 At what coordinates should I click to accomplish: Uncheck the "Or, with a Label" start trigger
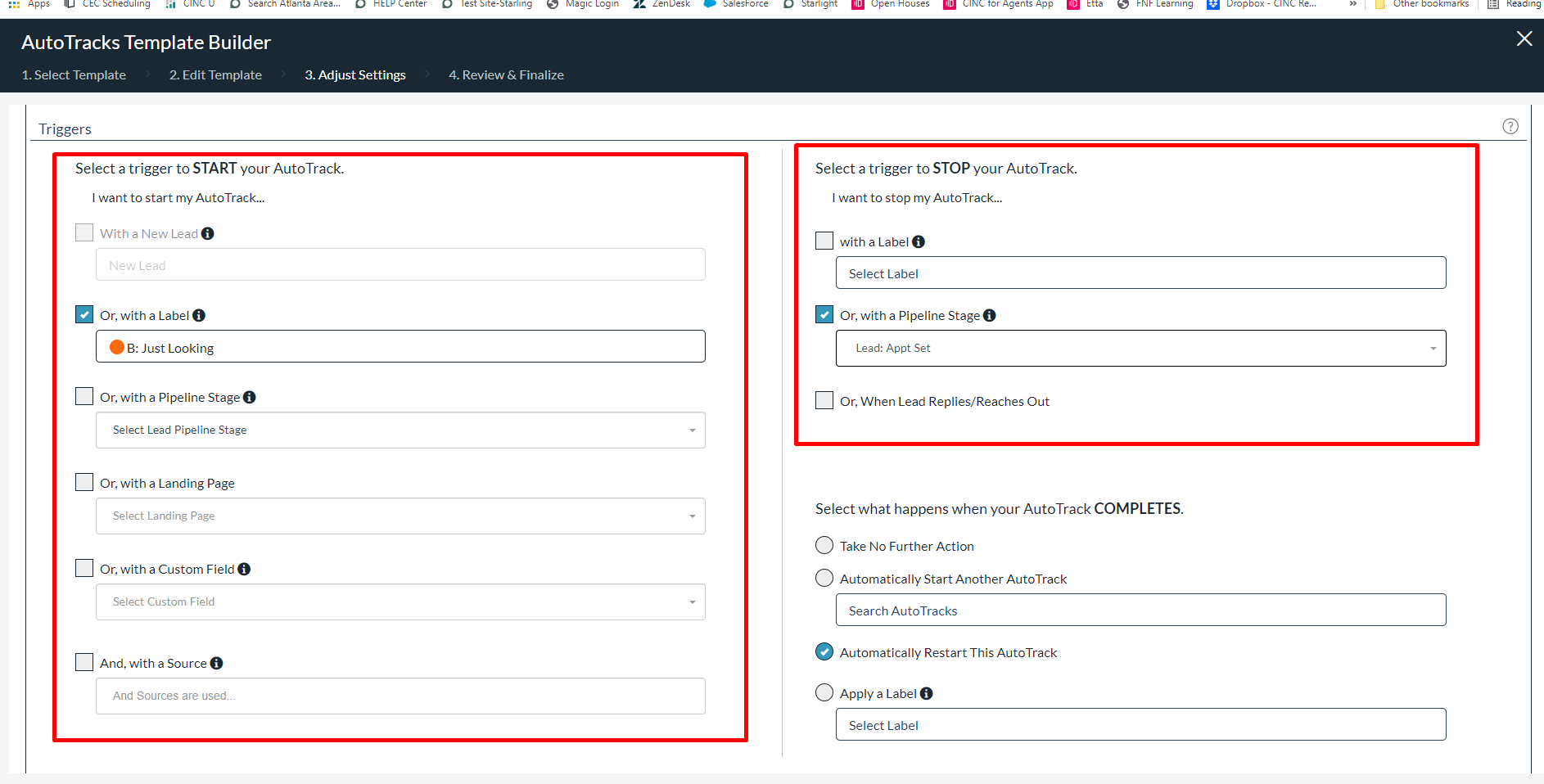pos(84,314)
